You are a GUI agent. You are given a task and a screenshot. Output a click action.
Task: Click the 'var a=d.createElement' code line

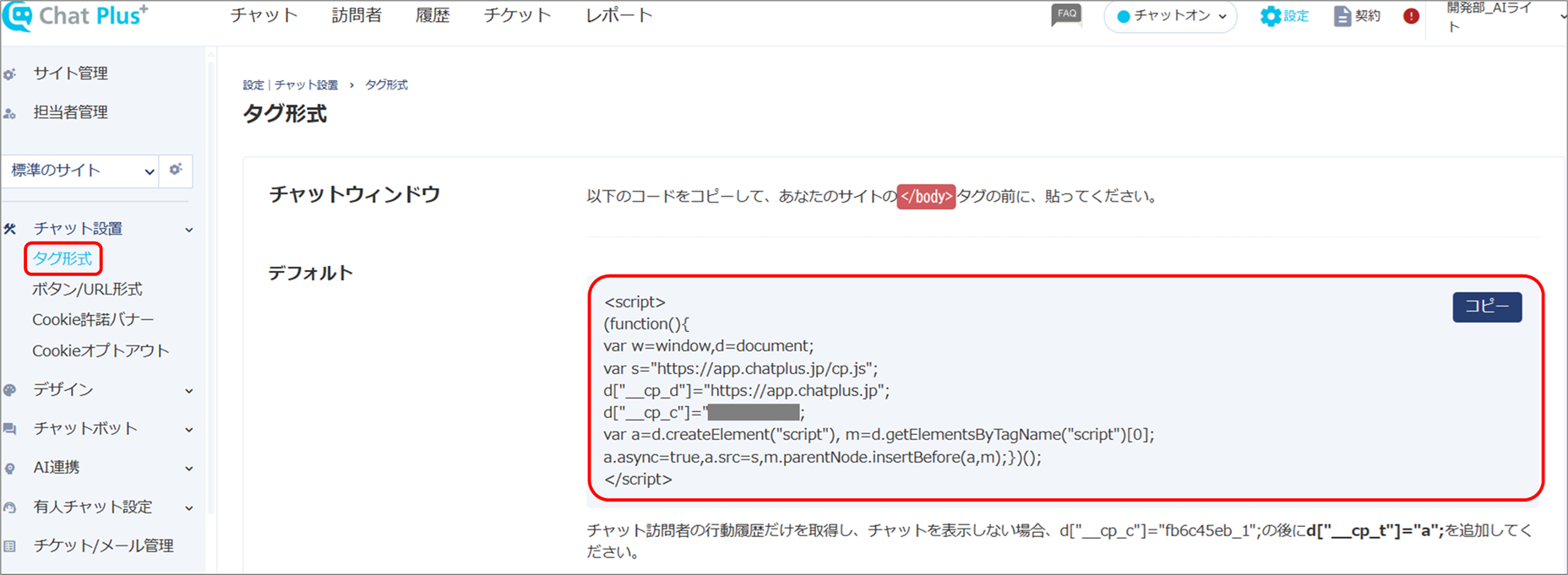[879, 434]
